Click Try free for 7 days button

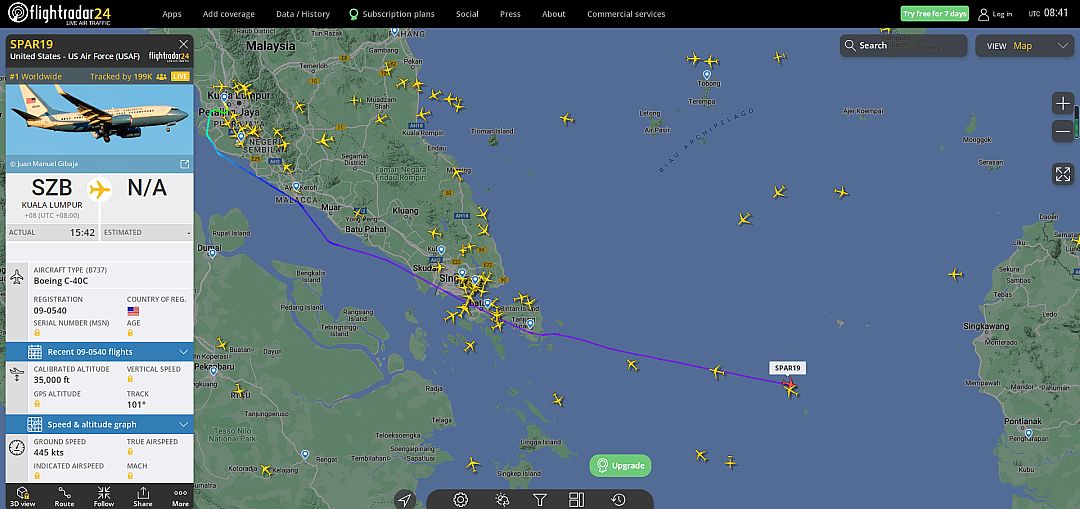[935, 14]
